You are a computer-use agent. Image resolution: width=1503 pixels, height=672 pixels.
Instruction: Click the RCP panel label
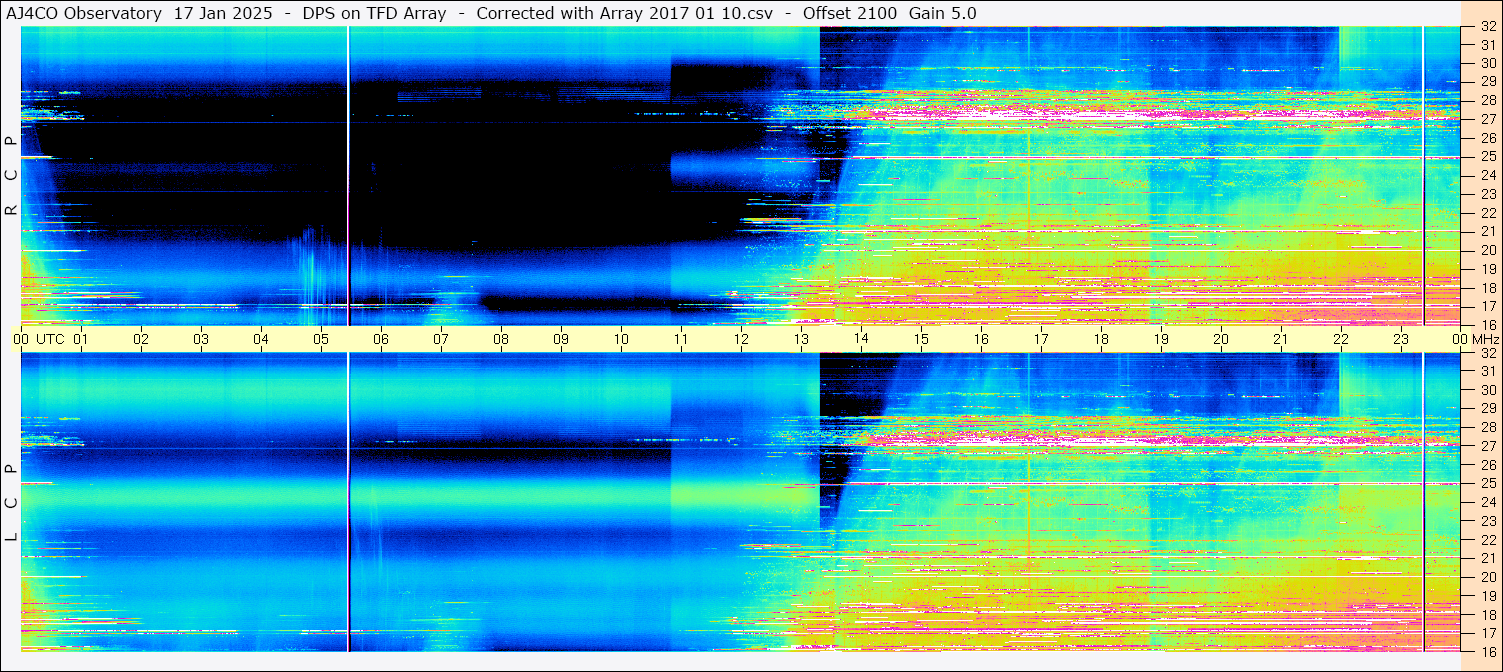(12, 175)
